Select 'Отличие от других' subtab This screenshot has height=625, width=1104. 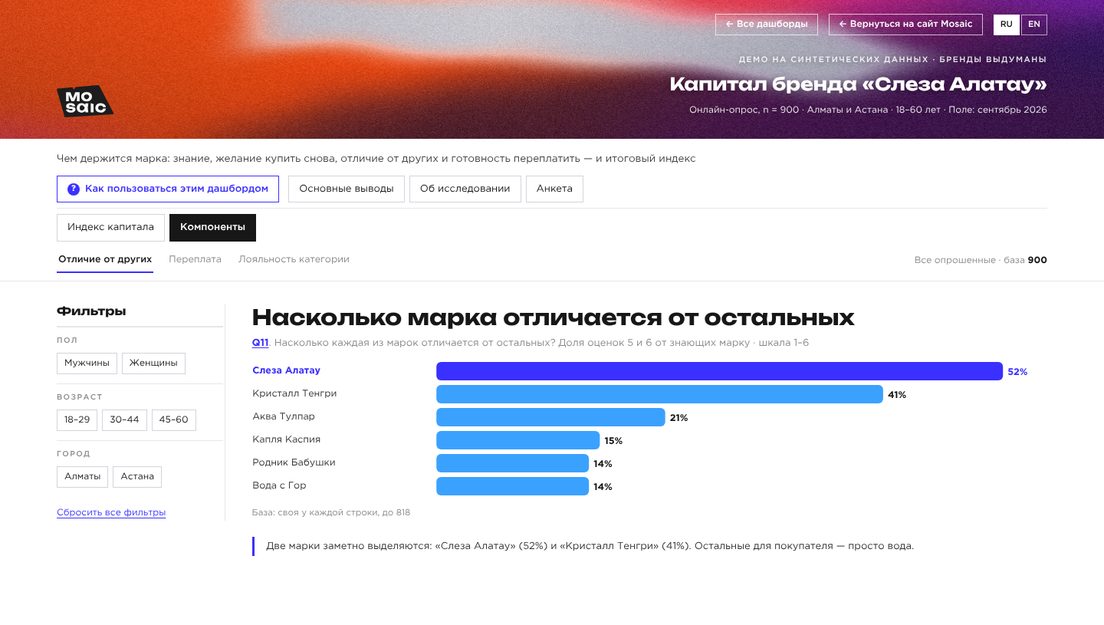pos(105,260)
